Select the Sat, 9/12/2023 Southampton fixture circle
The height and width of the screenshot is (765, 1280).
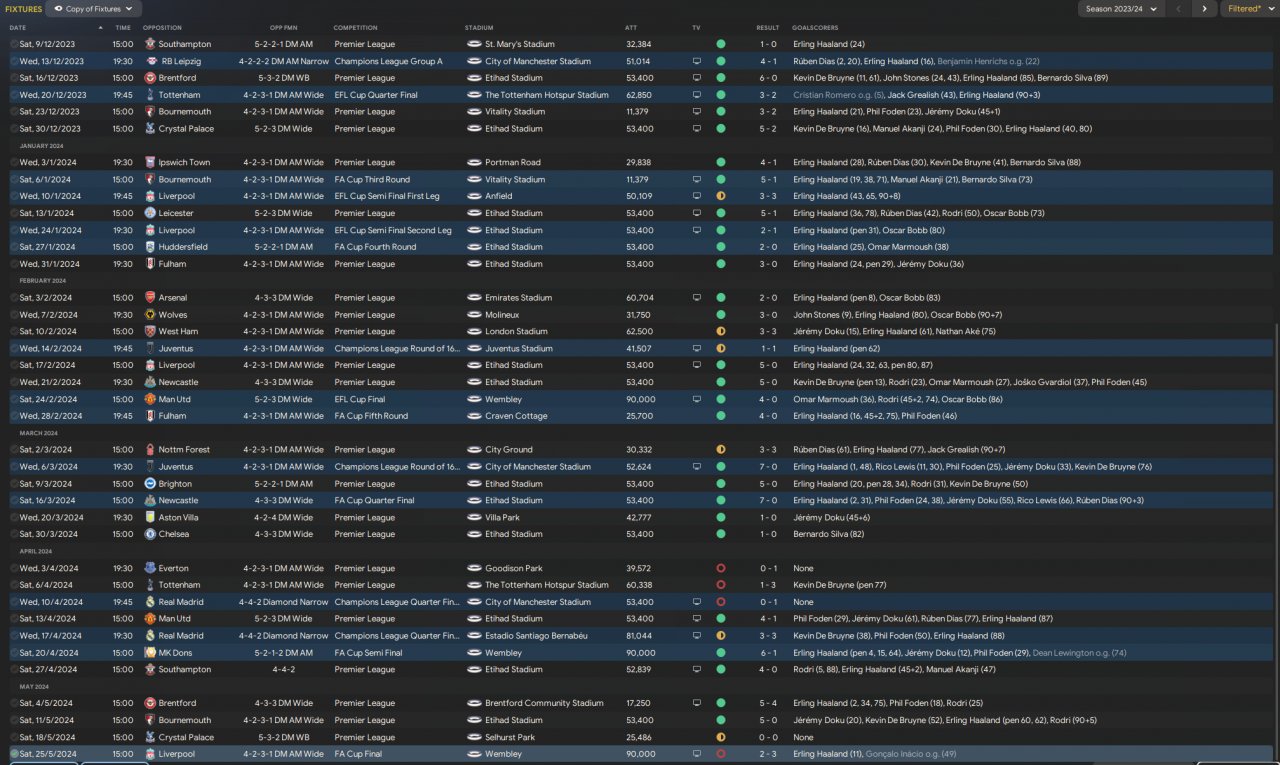[x=14, y=44]
